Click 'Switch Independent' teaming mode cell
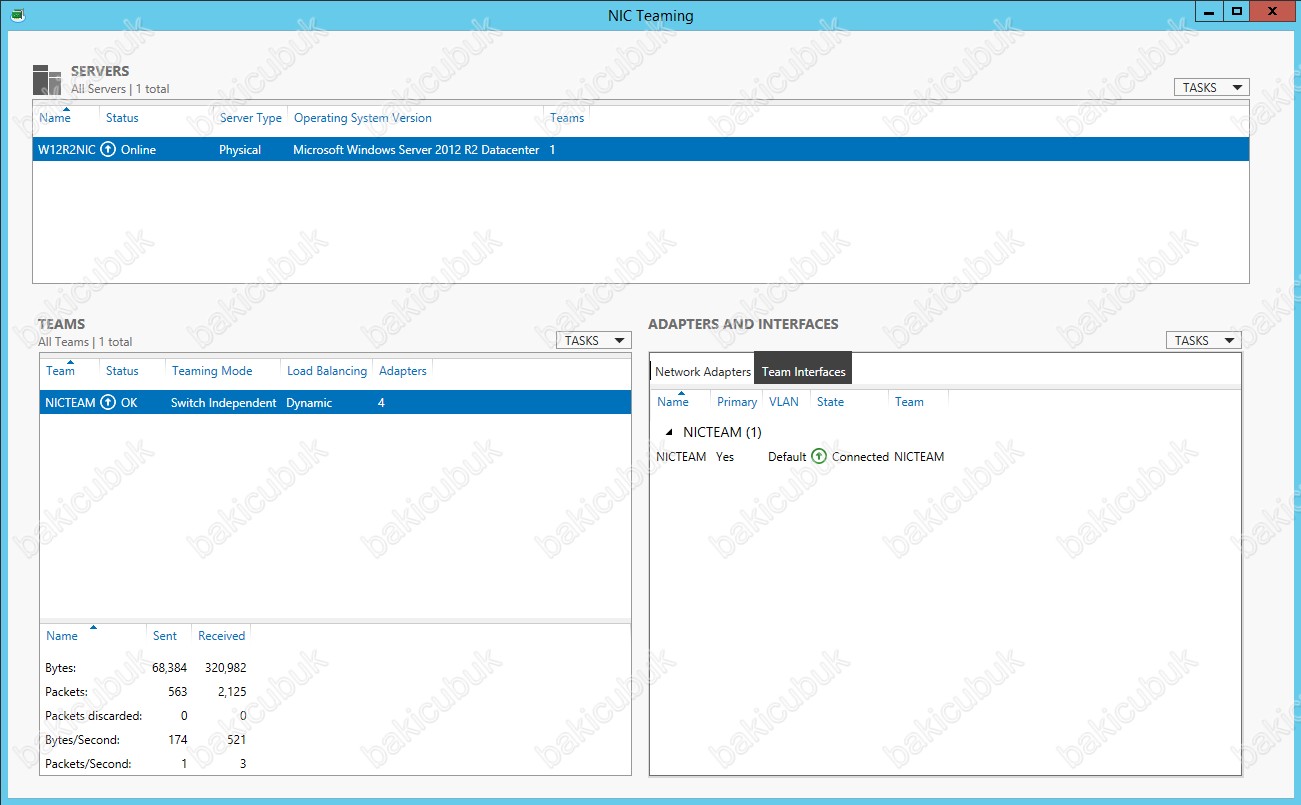Screen dimensions: 1301x805 pyautogui.click(x=223, y=402)
